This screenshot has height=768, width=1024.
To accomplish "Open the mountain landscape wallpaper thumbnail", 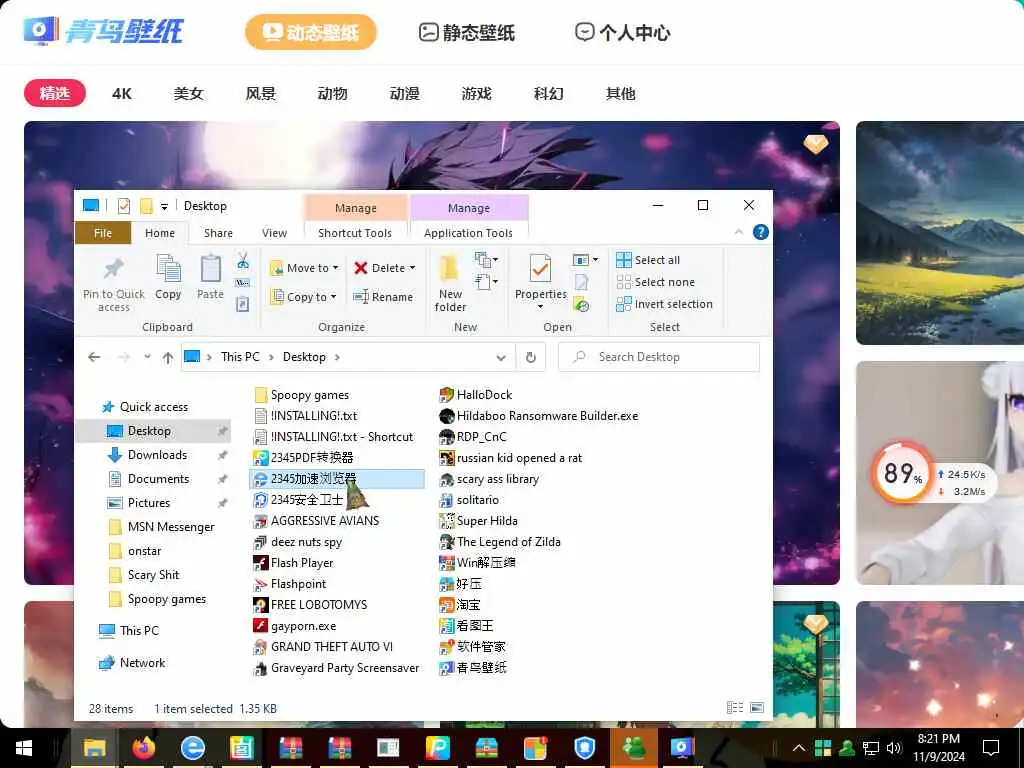I will tap(940, 232).
